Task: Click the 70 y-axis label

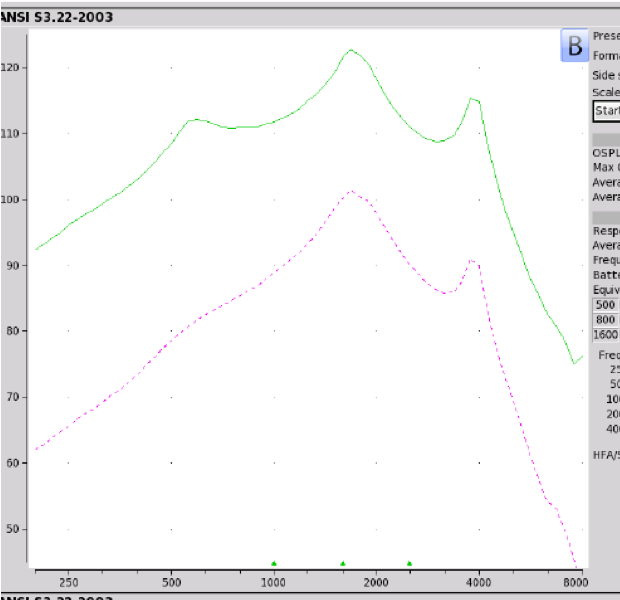Action: pos(13,397)
